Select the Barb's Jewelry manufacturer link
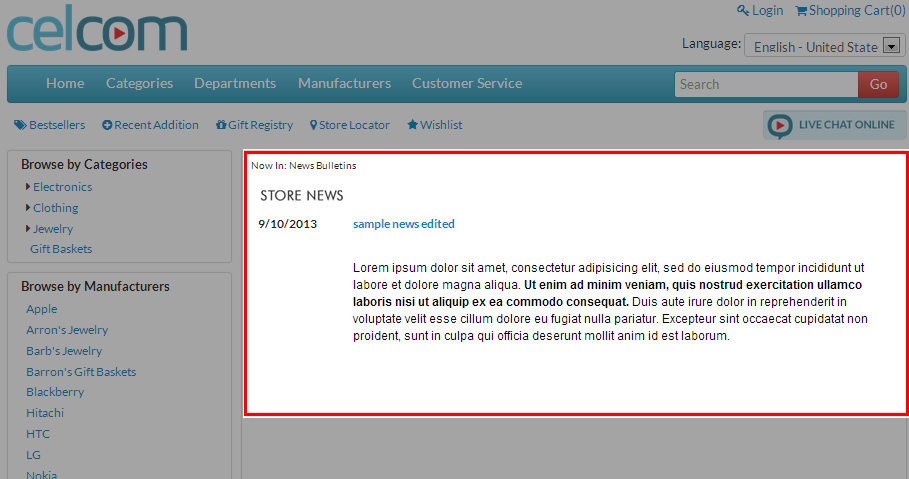 point(64,351)
